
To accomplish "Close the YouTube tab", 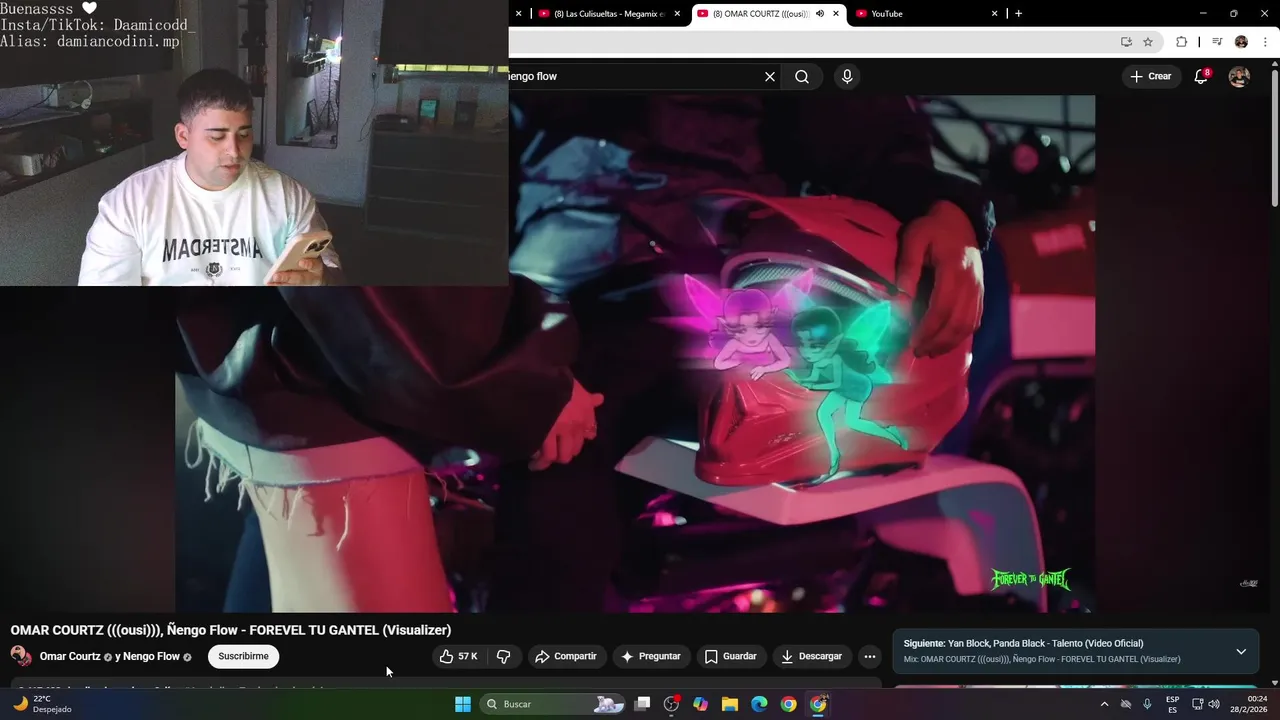I will (x=995, y=14).
